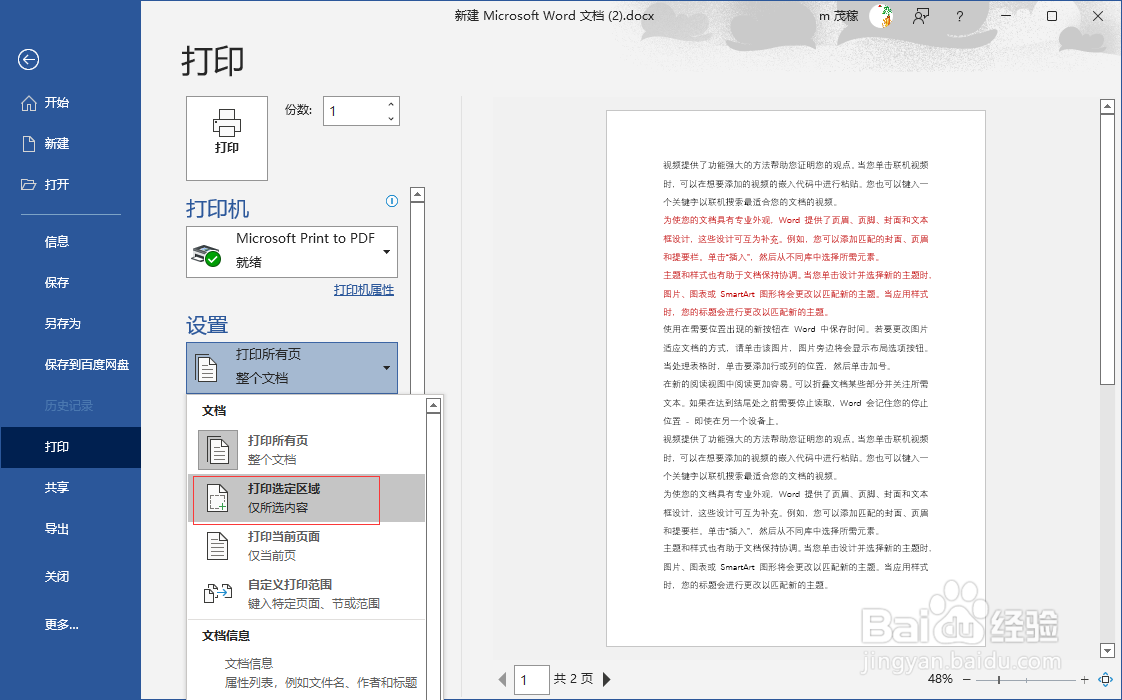Maximize the Word window
Viewport: 1122px width, 700px height.
click(x=1052, y=16)
